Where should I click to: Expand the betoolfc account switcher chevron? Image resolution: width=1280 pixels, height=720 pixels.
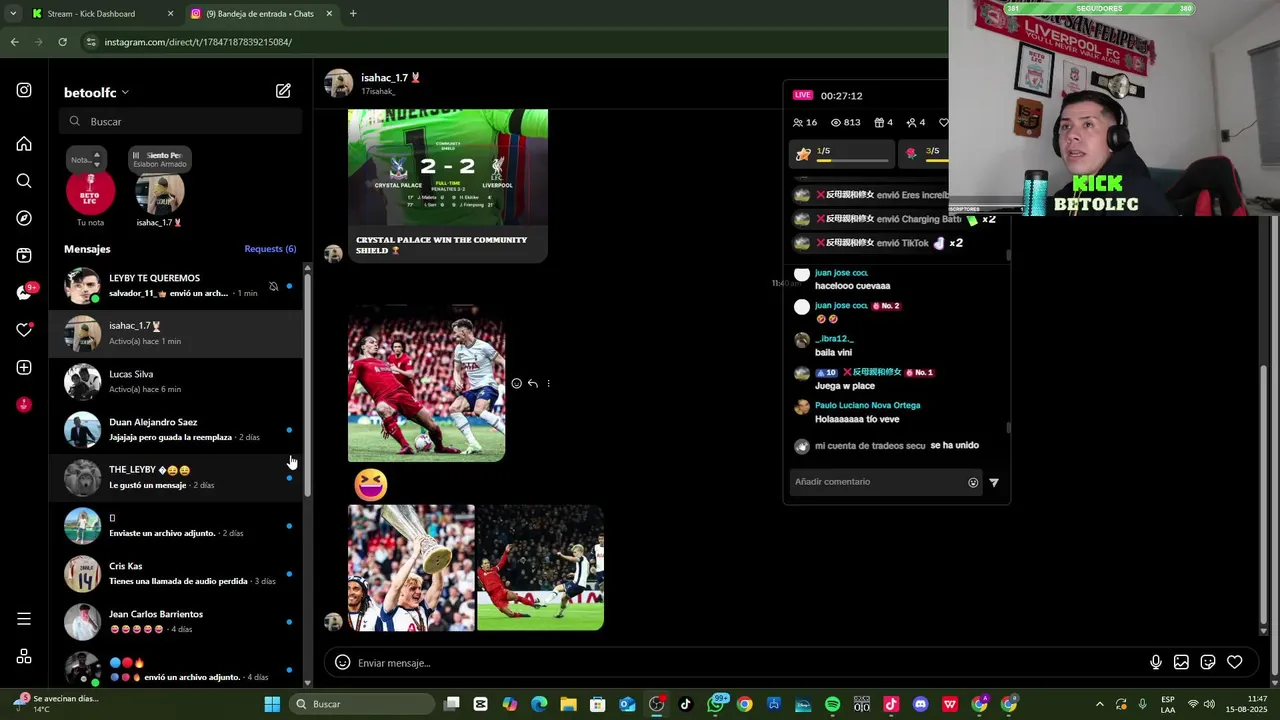pos(125,93)
